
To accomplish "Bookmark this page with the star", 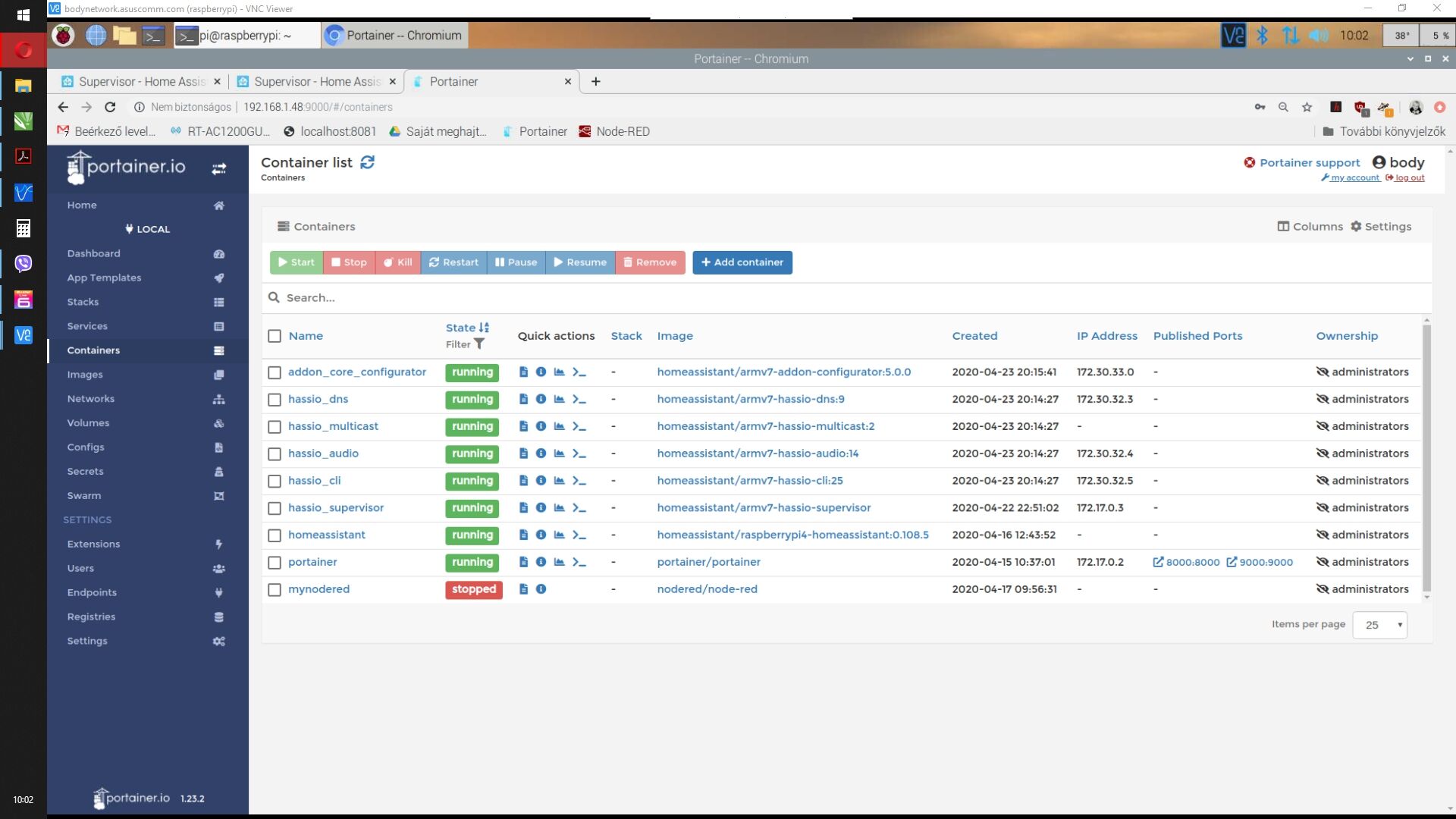I will pyautogui.click(x=1307, y=107).
